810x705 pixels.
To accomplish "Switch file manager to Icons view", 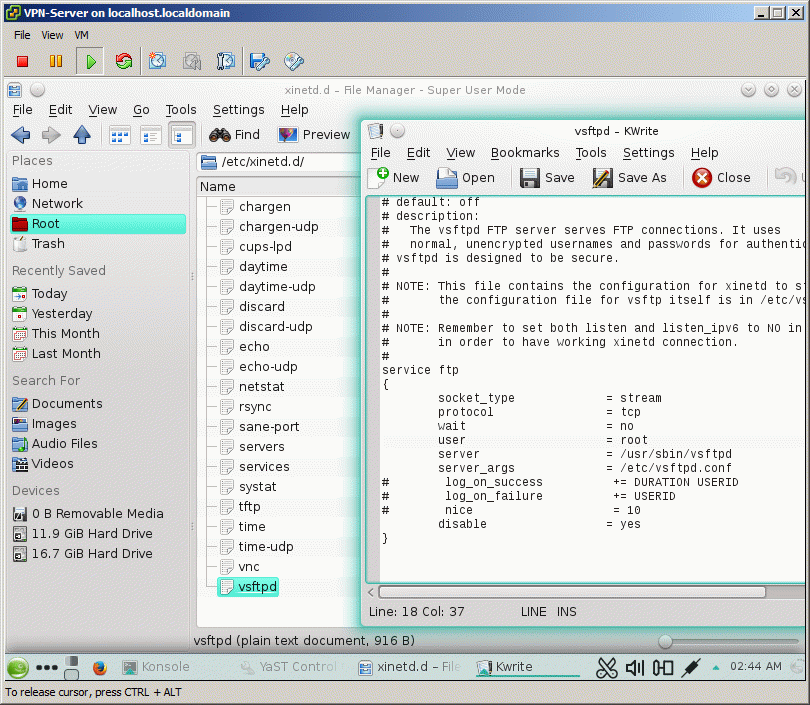I will click(x=120, y=135).
